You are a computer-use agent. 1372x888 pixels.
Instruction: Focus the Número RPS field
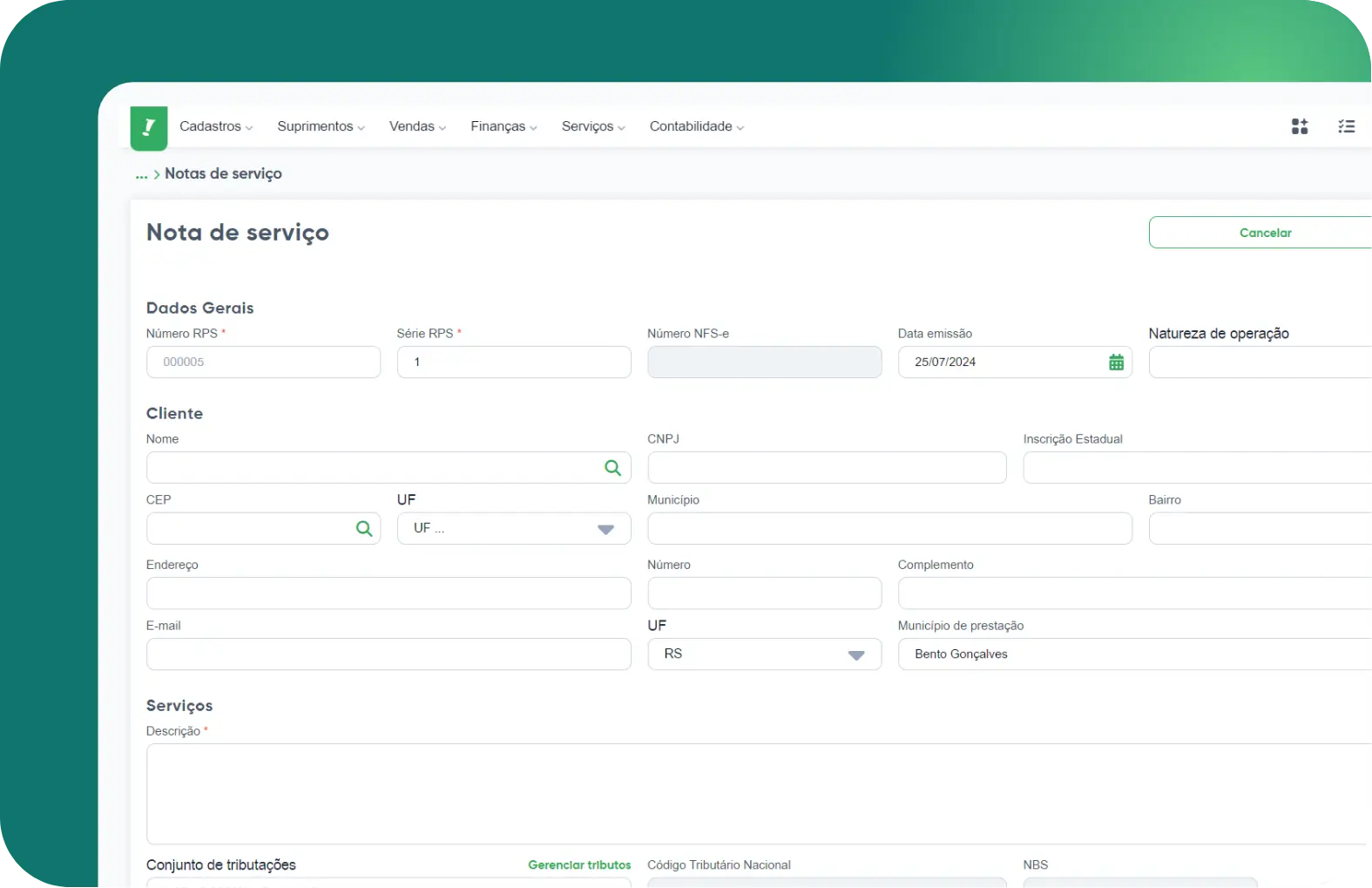(x=263, y=363)
